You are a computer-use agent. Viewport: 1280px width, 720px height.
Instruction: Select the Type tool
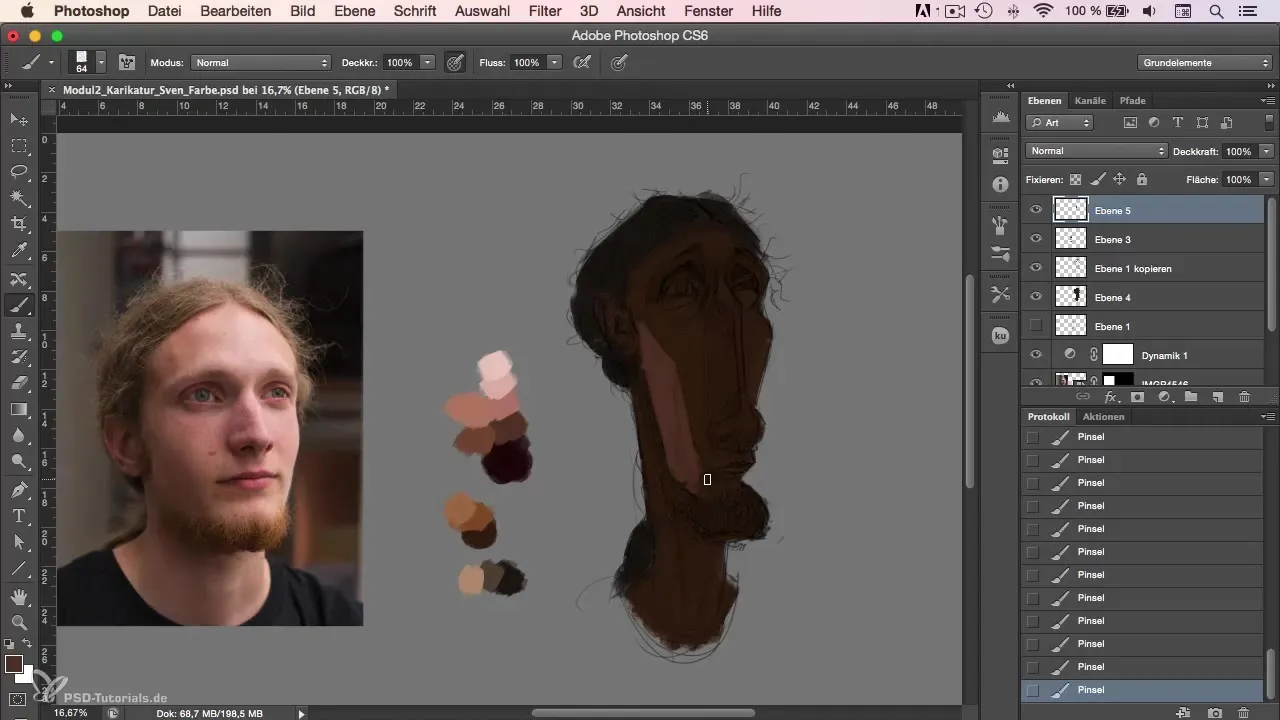tap(18, 516)
